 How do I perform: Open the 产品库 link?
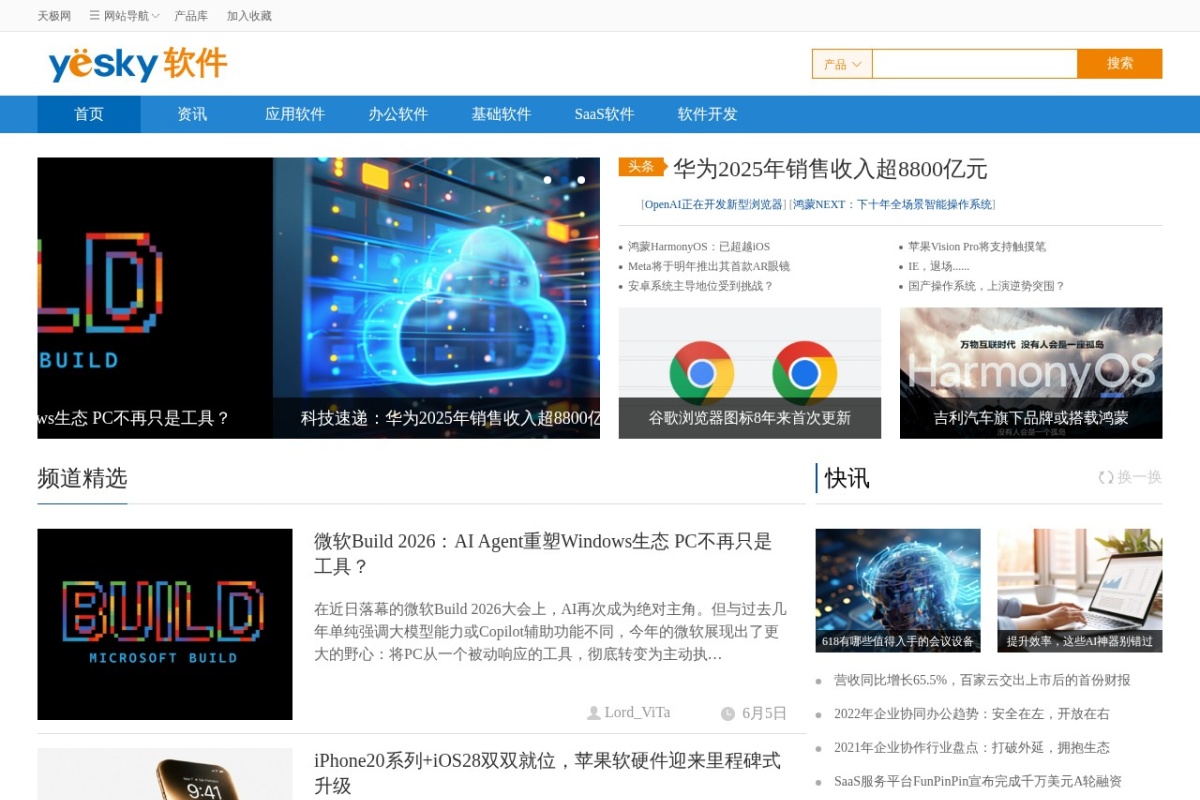coord(191,16)
